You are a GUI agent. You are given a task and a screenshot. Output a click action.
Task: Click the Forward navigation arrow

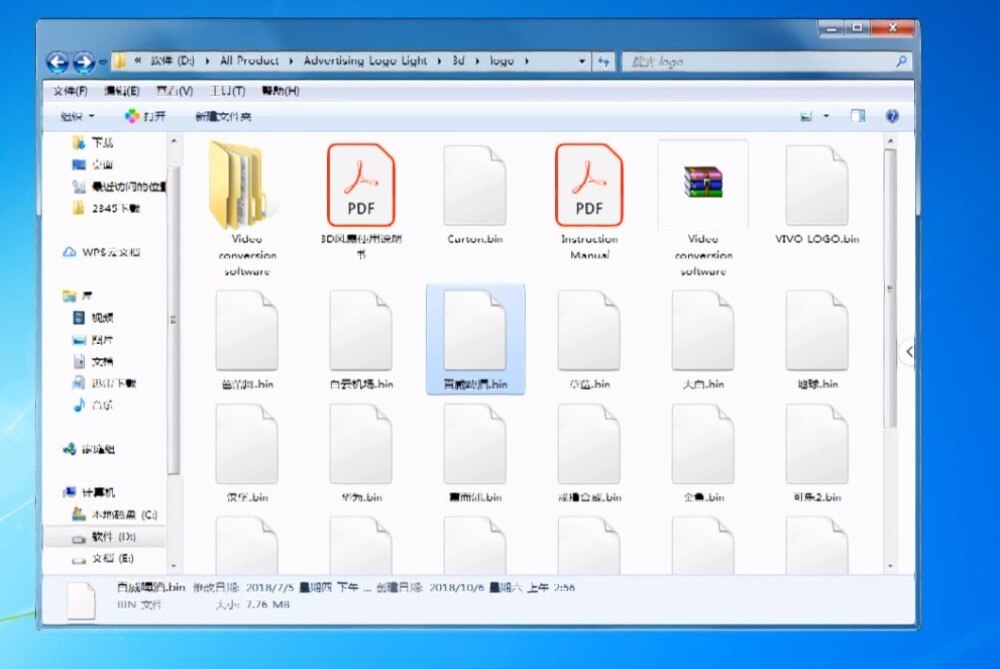tap(84, 62)
